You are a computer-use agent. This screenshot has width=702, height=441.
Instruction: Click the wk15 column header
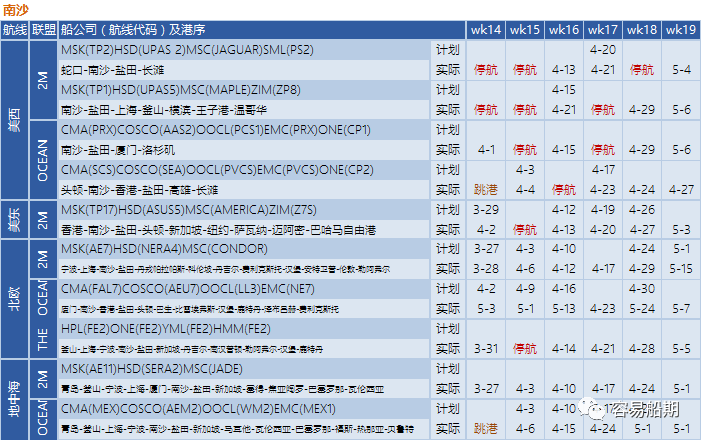[x=525, y=30]
